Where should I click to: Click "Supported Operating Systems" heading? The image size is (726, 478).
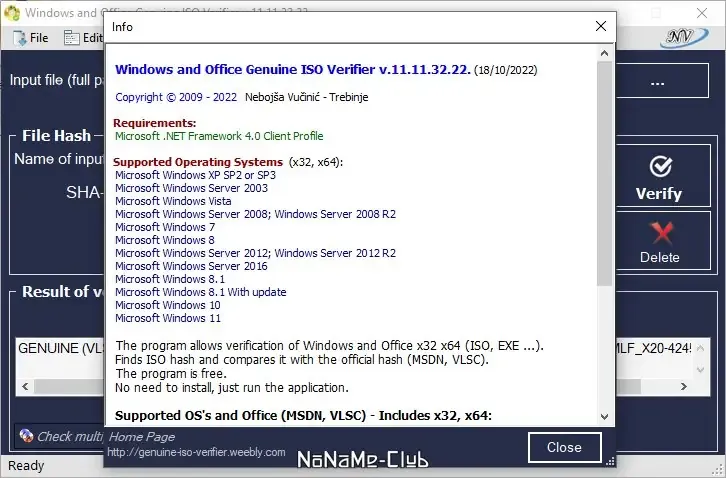[x=198, y=162]
